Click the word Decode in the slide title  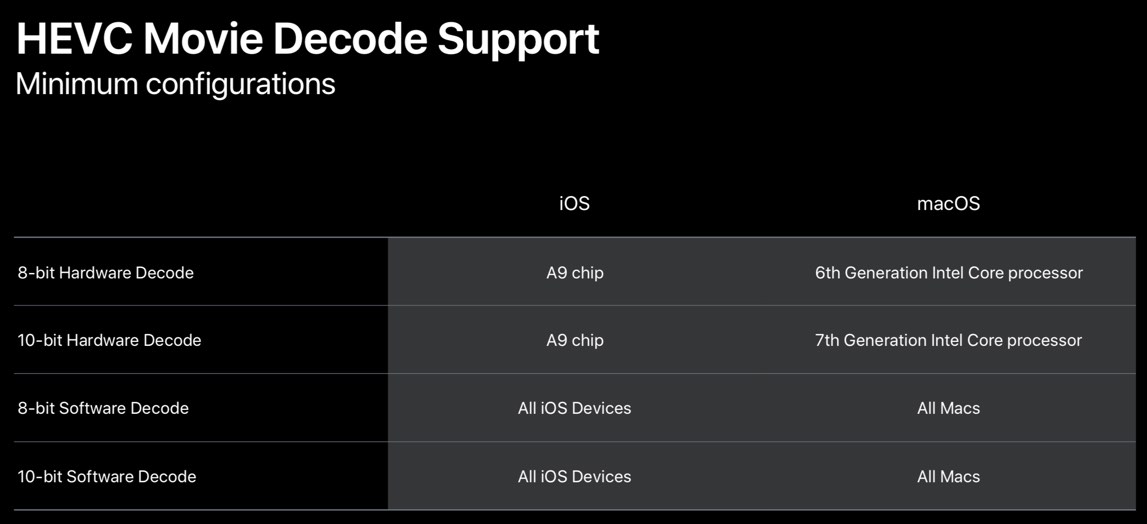(353, 40)
